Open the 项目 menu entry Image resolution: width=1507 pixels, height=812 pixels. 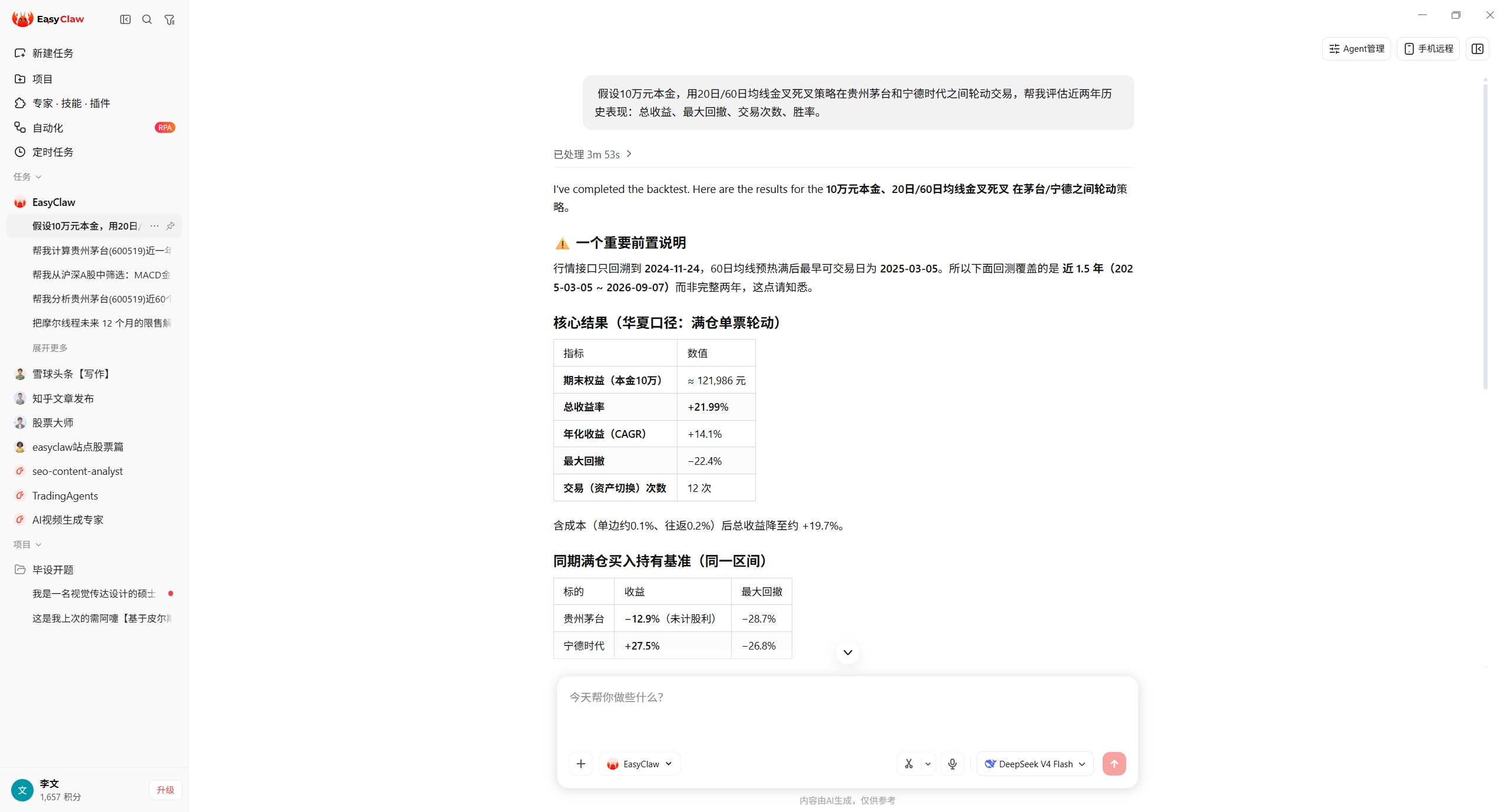click(x=94, y=79)
